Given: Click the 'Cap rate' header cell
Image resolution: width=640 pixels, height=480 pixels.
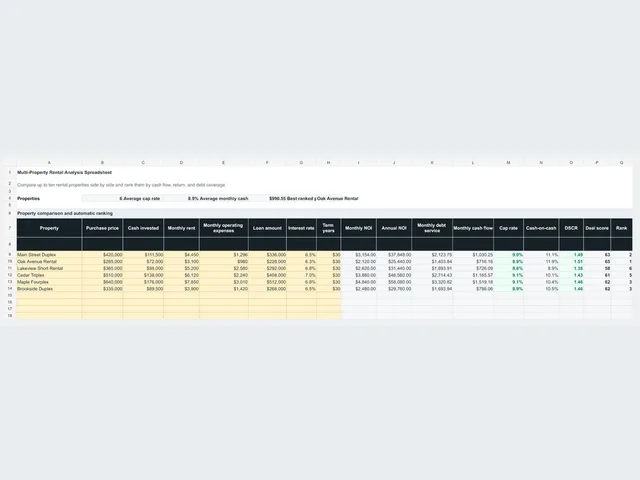Looking at the screenshot, I should (x=509, y=228).
